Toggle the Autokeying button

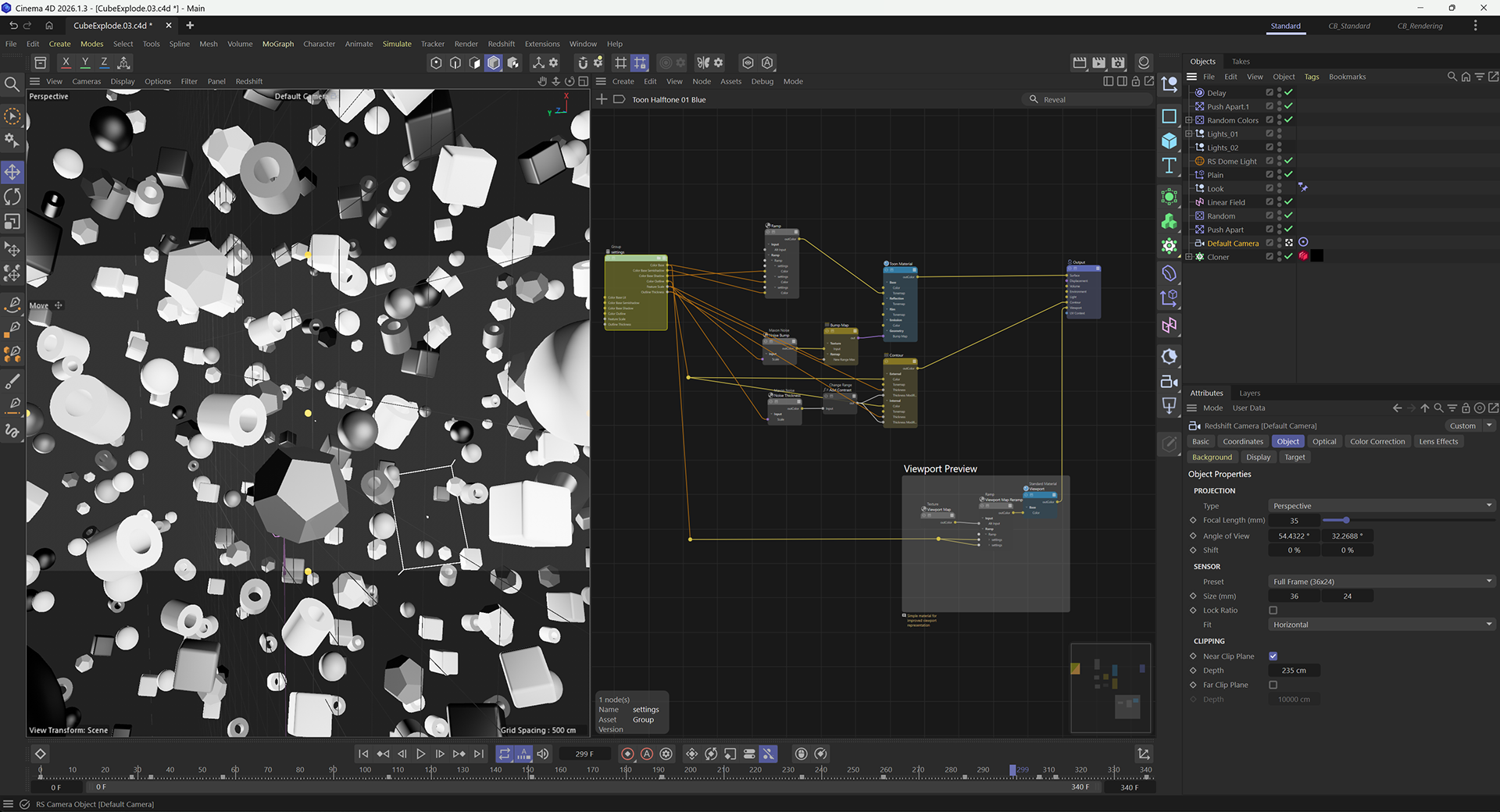pos(647,753)
